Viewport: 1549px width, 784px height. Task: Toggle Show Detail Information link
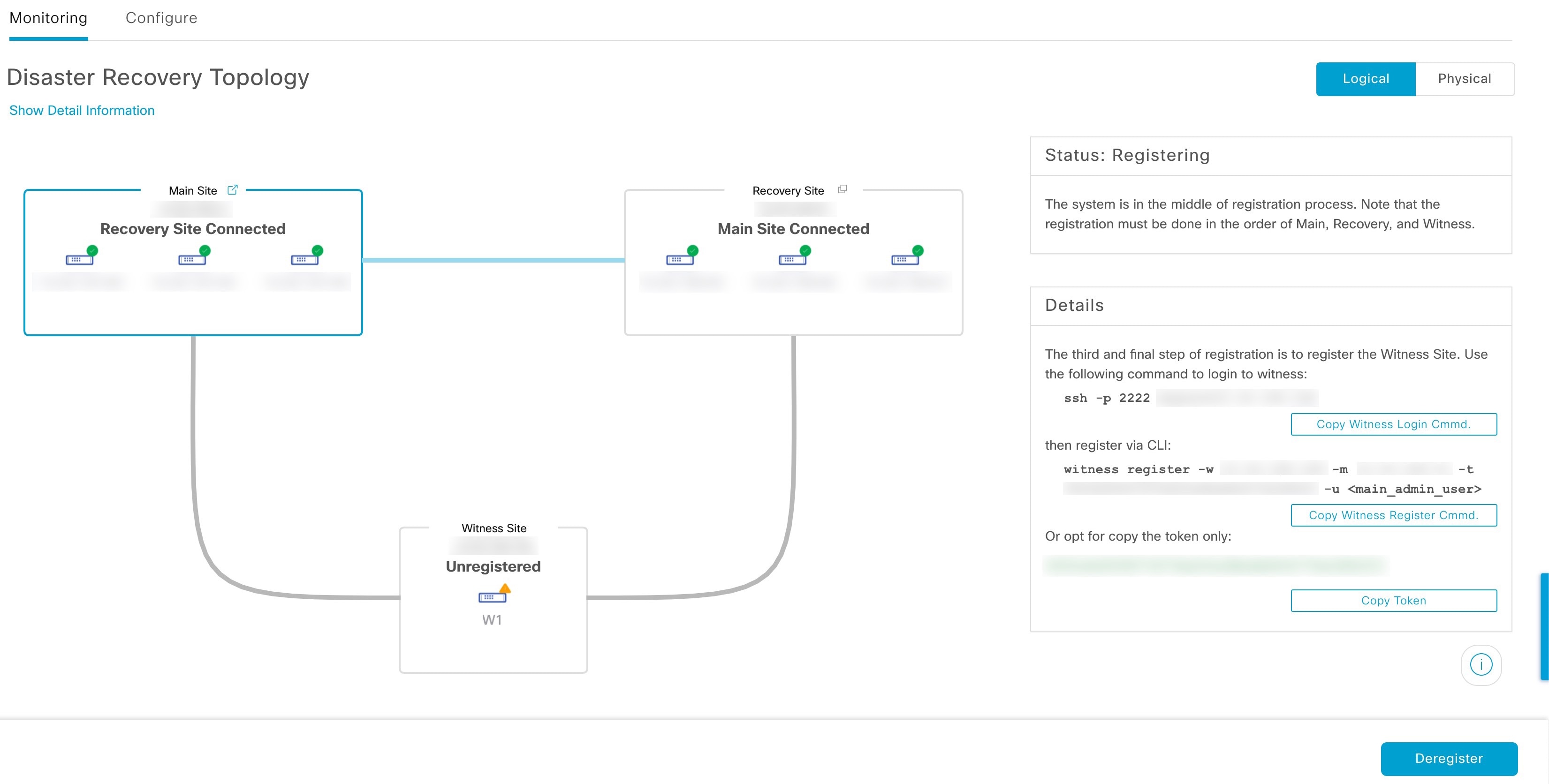[x=82, y=110]
